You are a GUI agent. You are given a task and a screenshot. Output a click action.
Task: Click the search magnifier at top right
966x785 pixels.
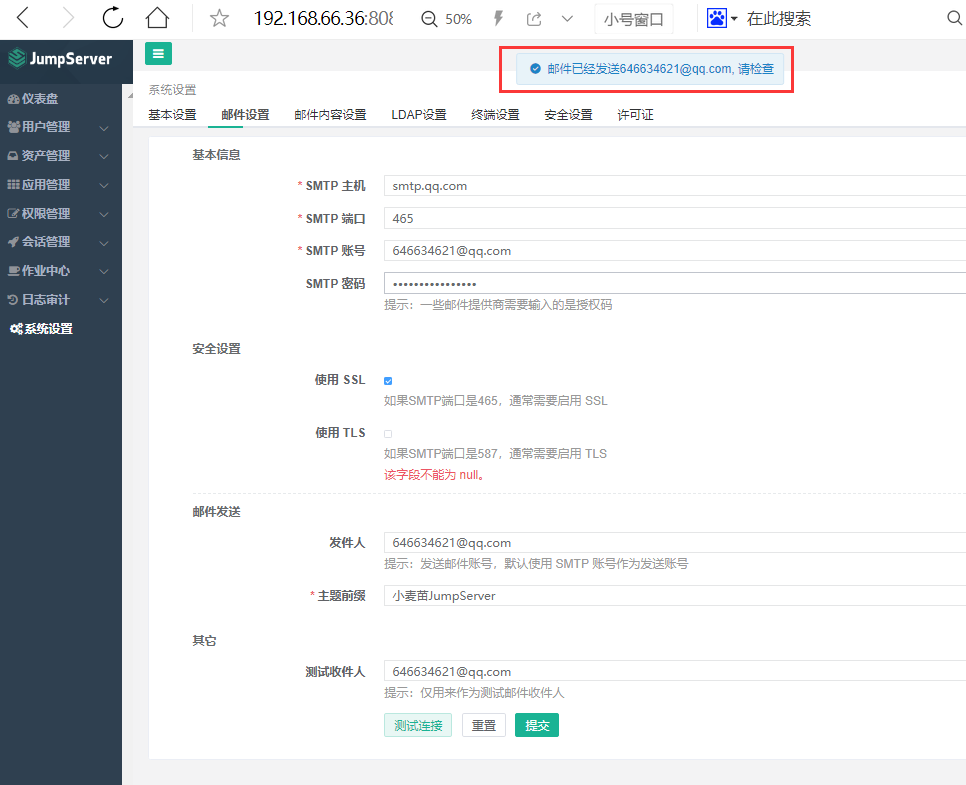pos(954,18)
